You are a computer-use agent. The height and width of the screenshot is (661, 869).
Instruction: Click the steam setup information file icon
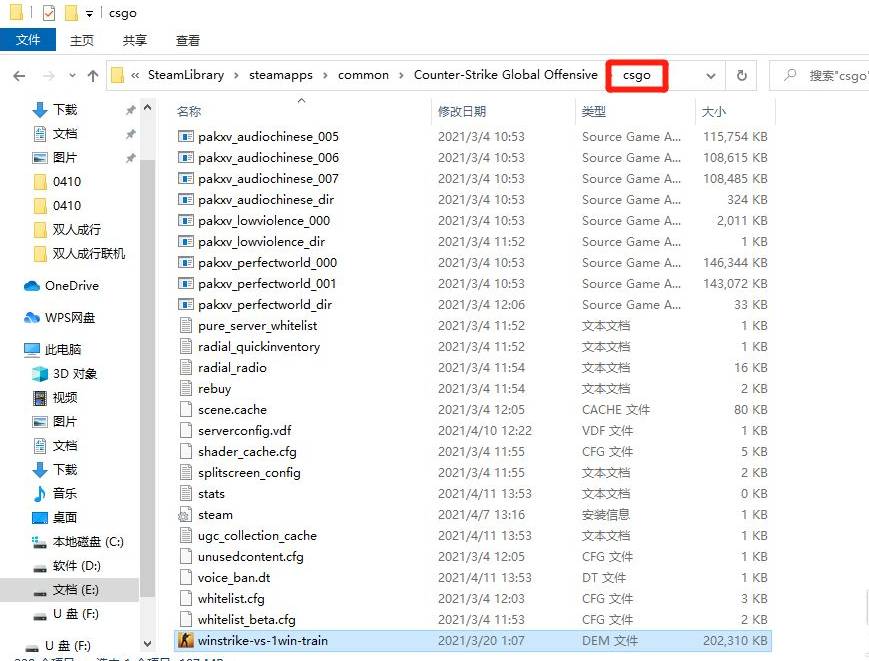185,515
